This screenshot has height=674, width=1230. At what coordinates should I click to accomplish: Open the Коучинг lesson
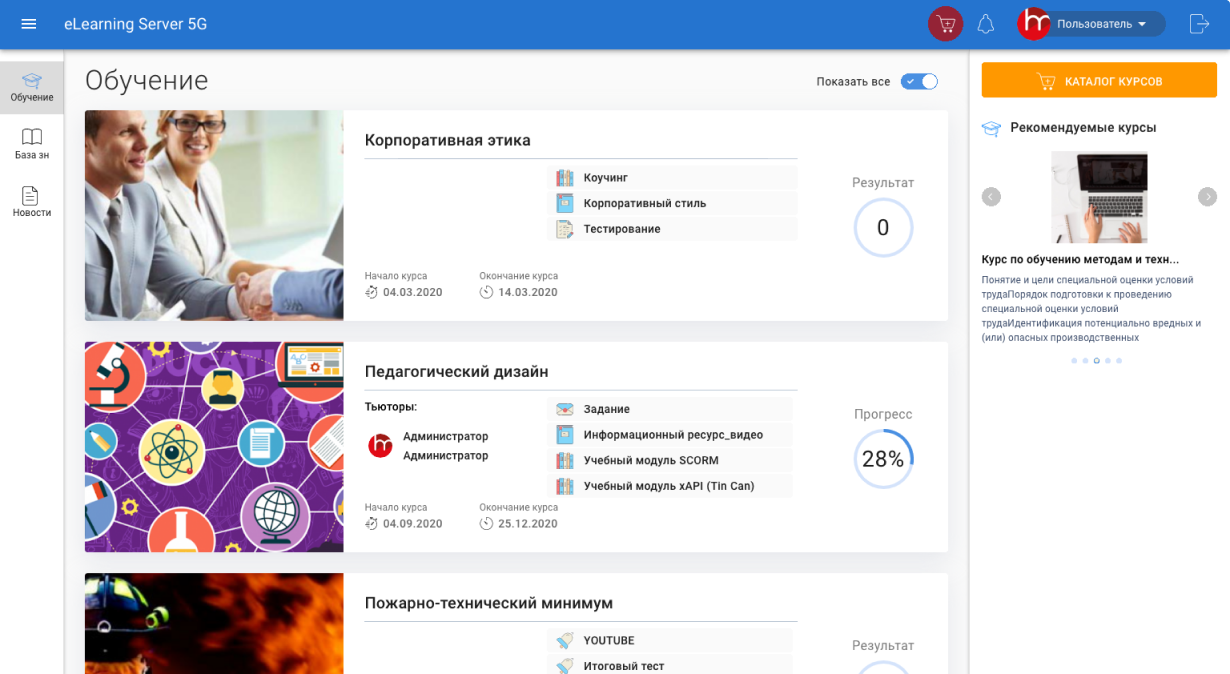tap(605, 178)
